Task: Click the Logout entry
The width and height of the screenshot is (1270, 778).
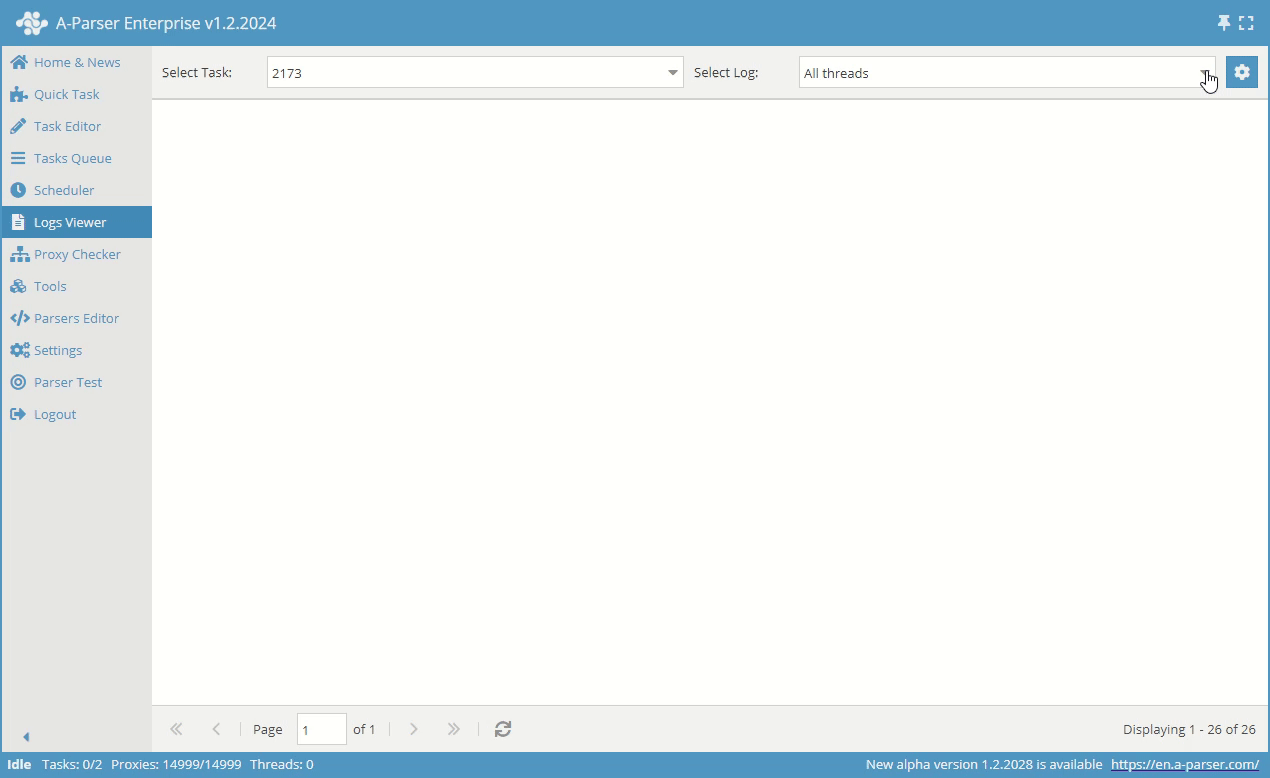Action: (55, 413)
